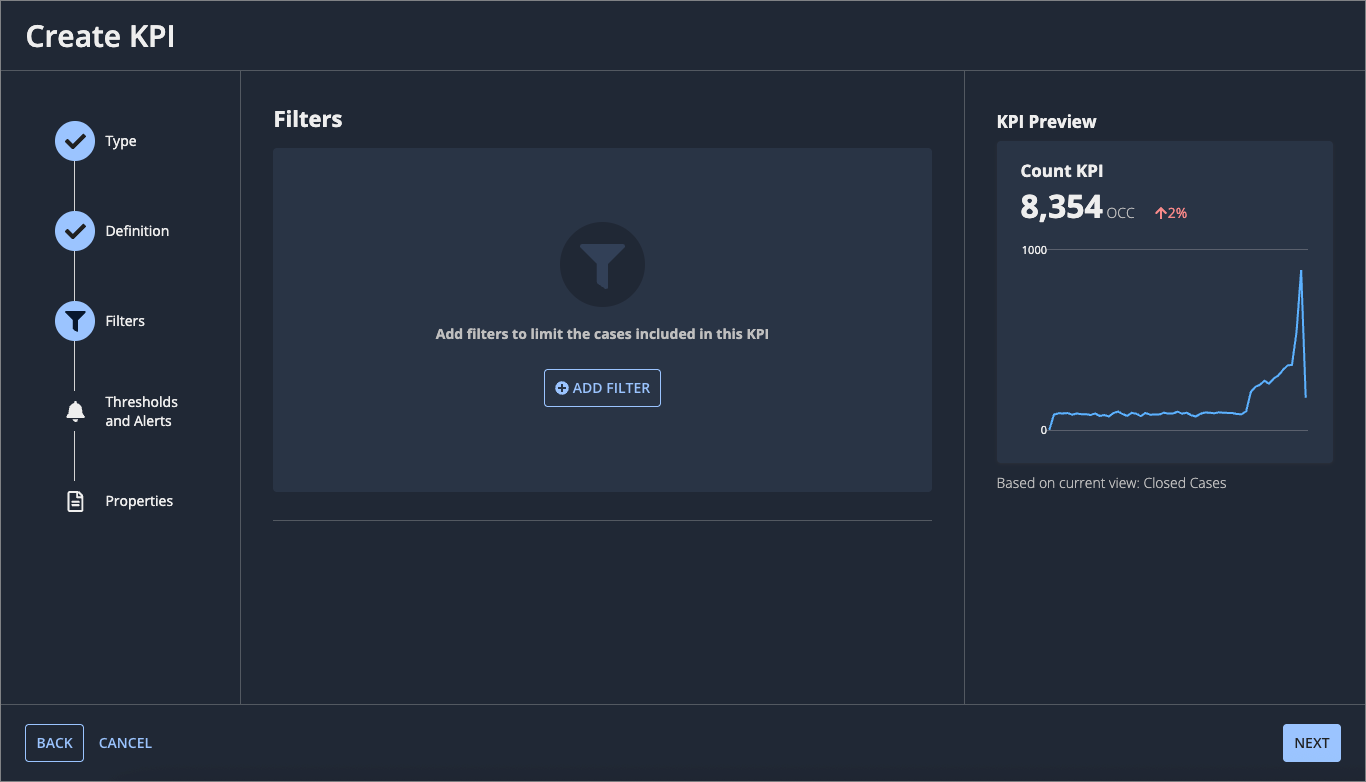Screen dimensions: 1366x782
Task: Click the 0 axis label on chart
Action: click(1044, 430)
